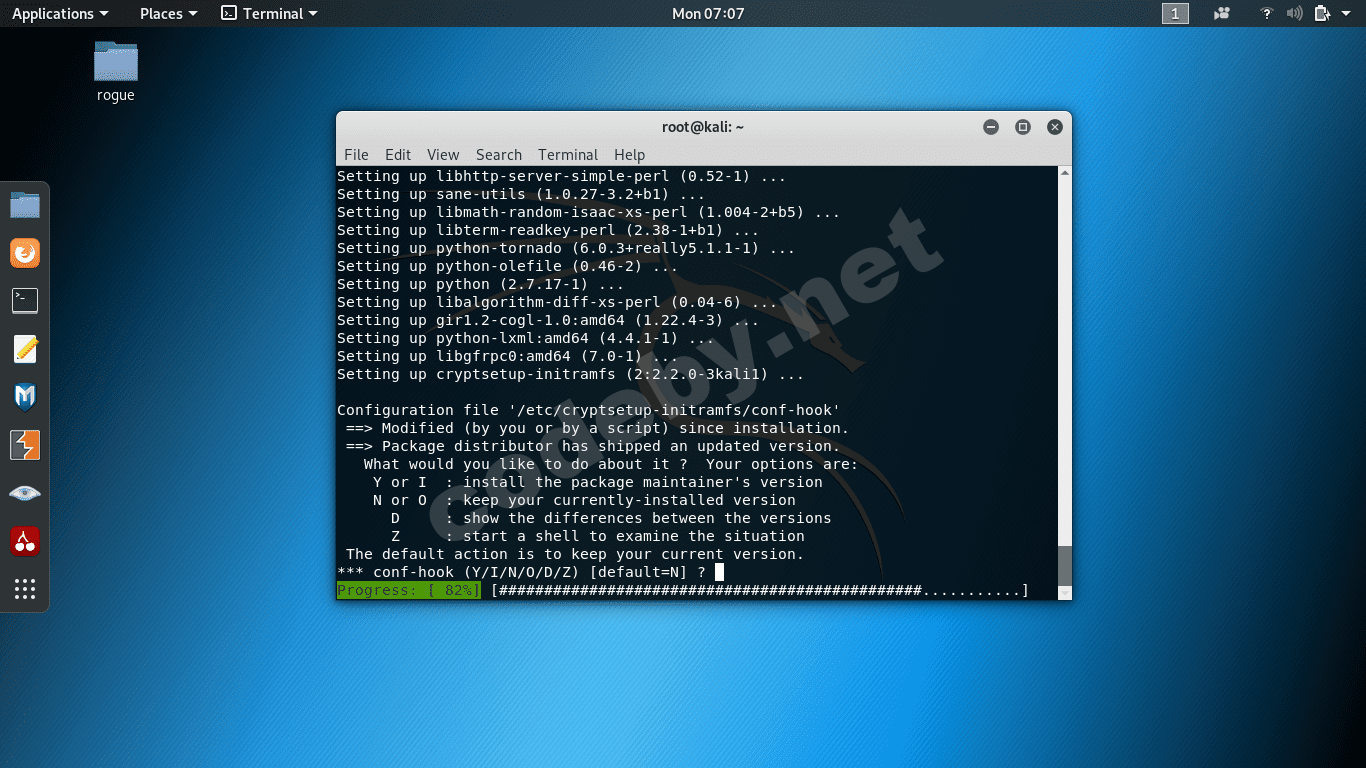Image resolution: width=1366 pixels, height=768 pixels.
Task: Click the 'show the differences' D option line
Action: tap(611, 518)
